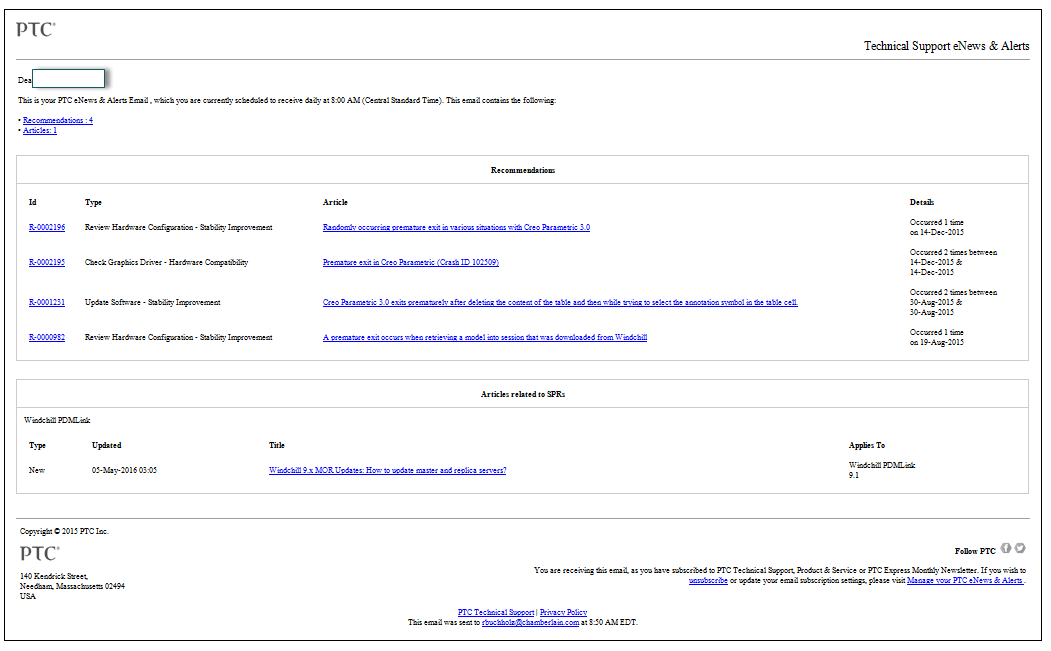Click 'Occurred 1 time on 14-Dec-2015' detail
1051x651 pixels.
point(936,227)
